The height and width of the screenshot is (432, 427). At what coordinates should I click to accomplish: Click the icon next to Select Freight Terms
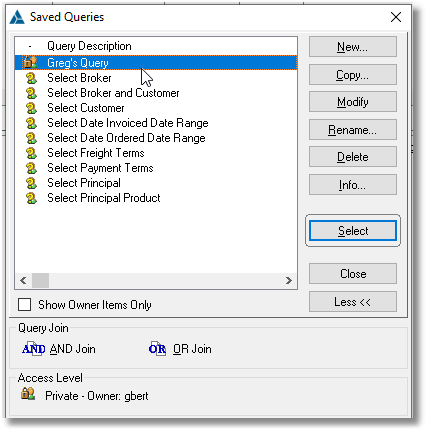click(x=31, y=153)
